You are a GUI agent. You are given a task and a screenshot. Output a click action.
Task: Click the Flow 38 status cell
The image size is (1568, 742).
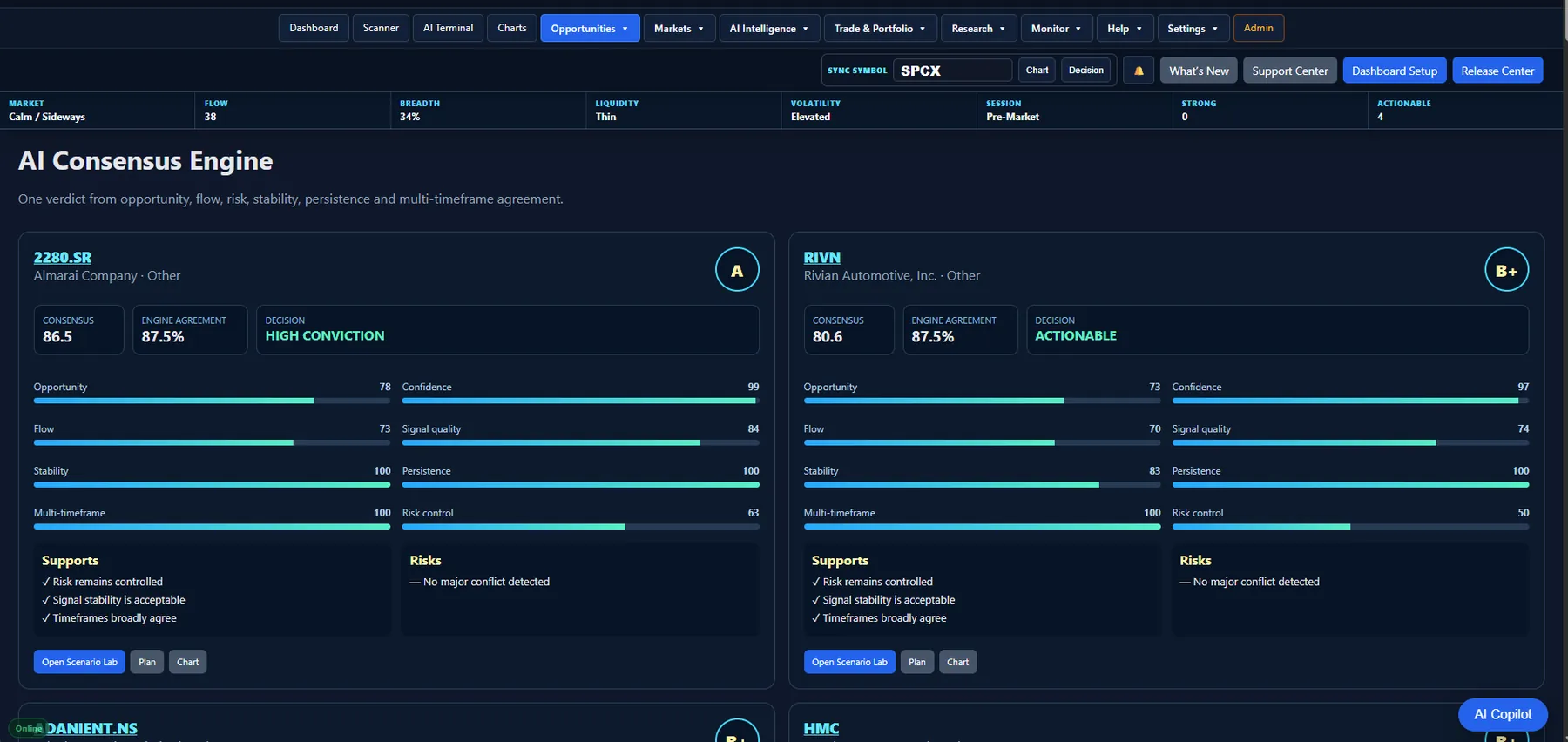[x=293, y=111]
